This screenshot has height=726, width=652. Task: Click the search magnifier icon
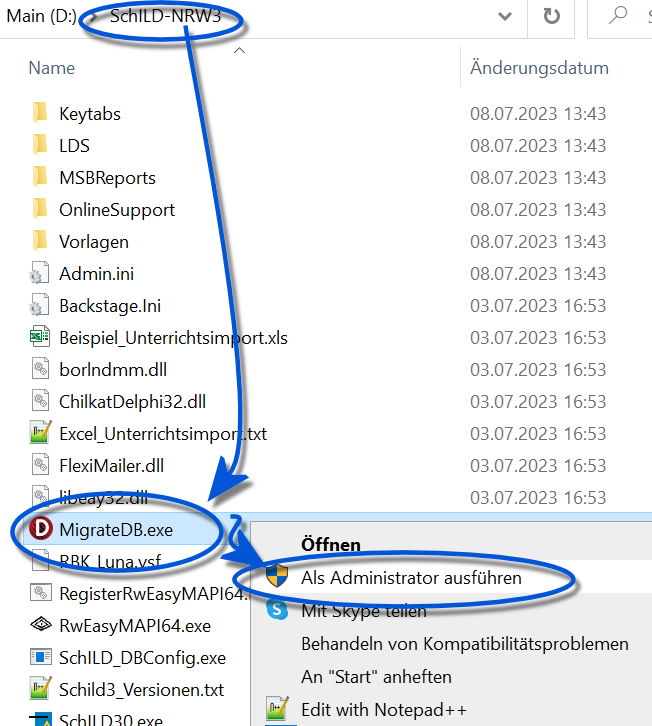(x=618, y=15)
